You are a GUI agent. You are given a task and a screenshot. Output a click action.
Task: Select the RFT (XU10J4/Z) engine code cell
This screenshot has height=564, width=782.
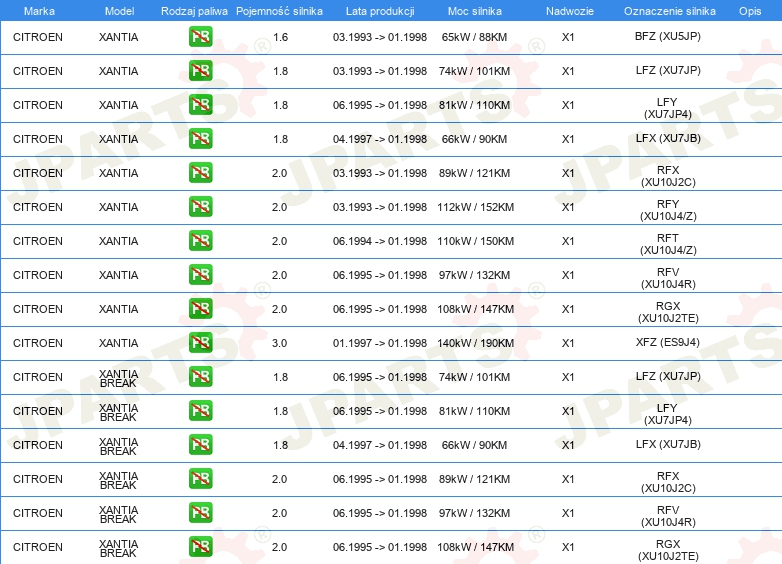coord(668,244)
